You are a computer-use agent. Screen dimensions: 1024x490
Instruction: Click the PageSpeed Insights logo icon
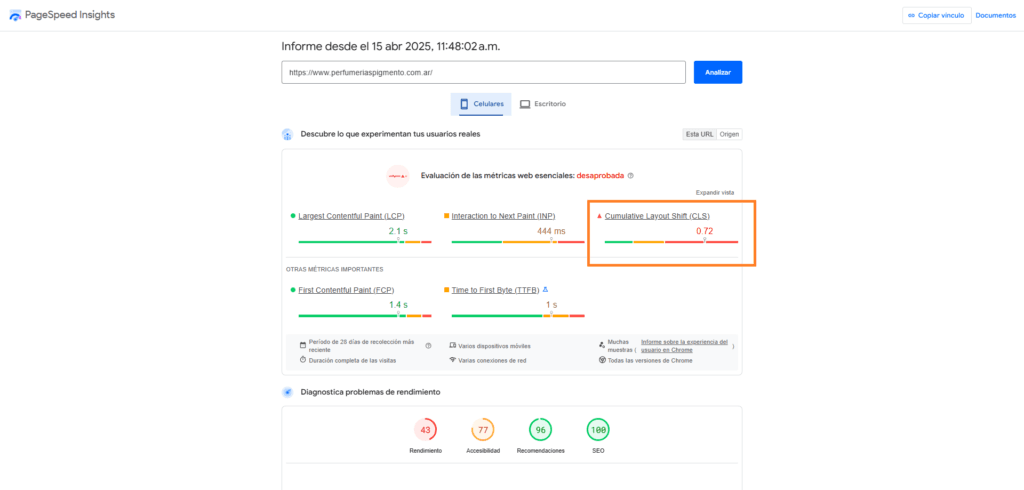[x=15, y=15]
